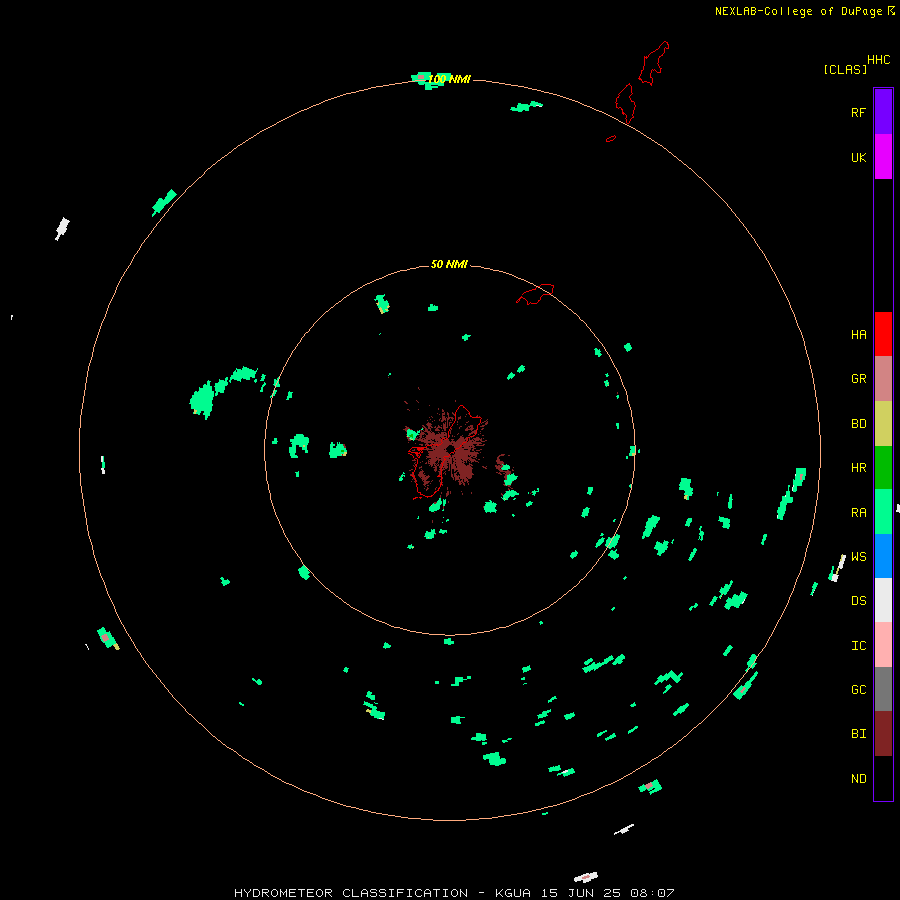This screenshot has width=900, height=900.
Task: Click the 50 NMI range ring label
Action: [x=449, y=264]
